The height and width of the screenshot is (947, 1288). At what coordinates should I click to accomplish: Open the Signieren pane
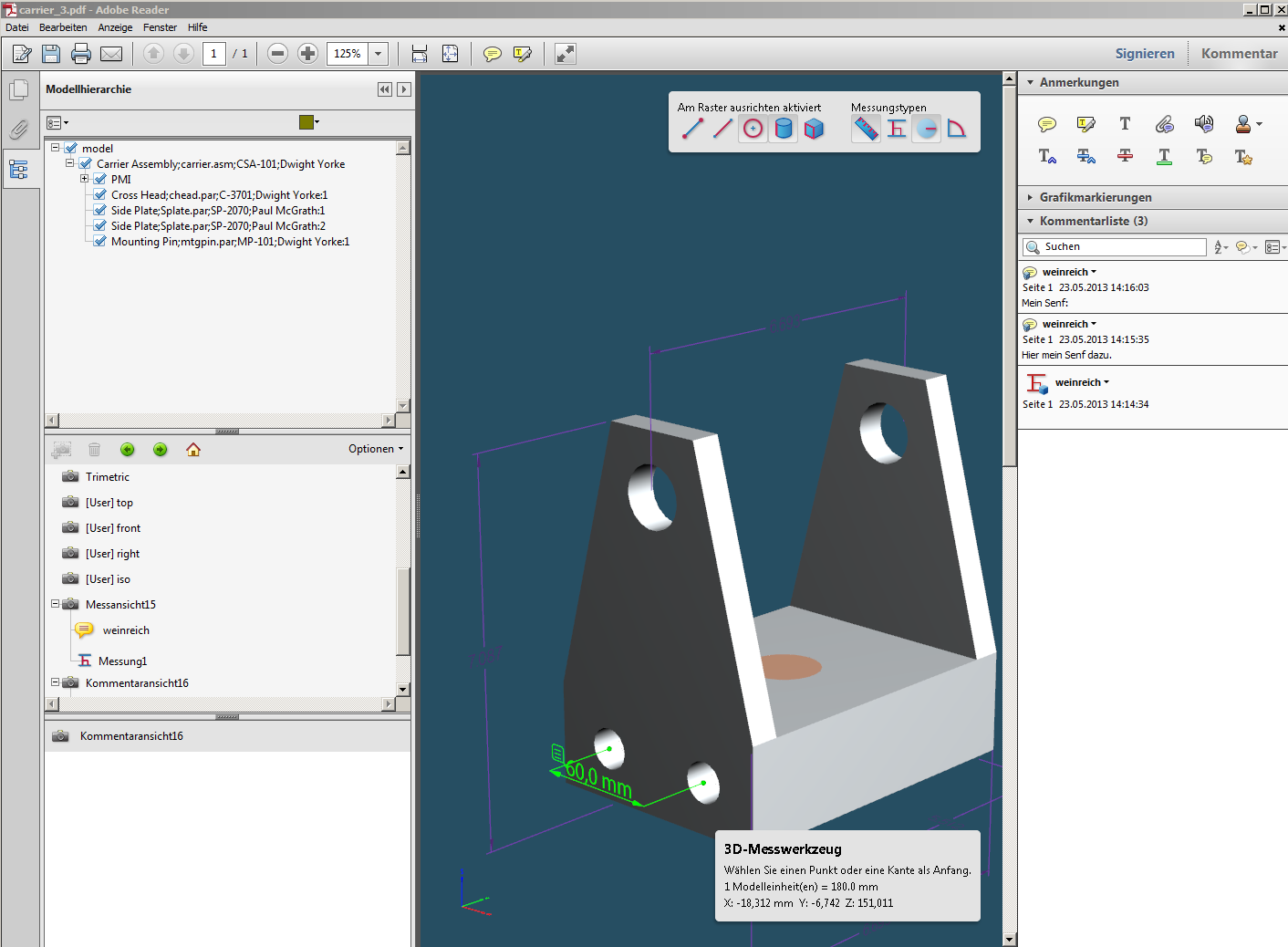pyautogui.click(x=1145, y=54)
